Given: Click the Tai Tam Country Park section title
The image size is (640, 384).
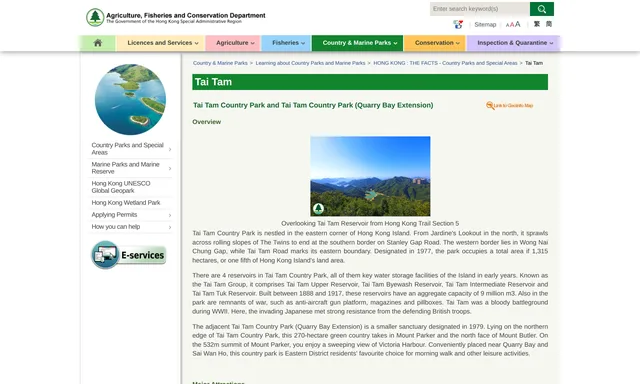Looking at the screenshot, I should coord(313,105).
